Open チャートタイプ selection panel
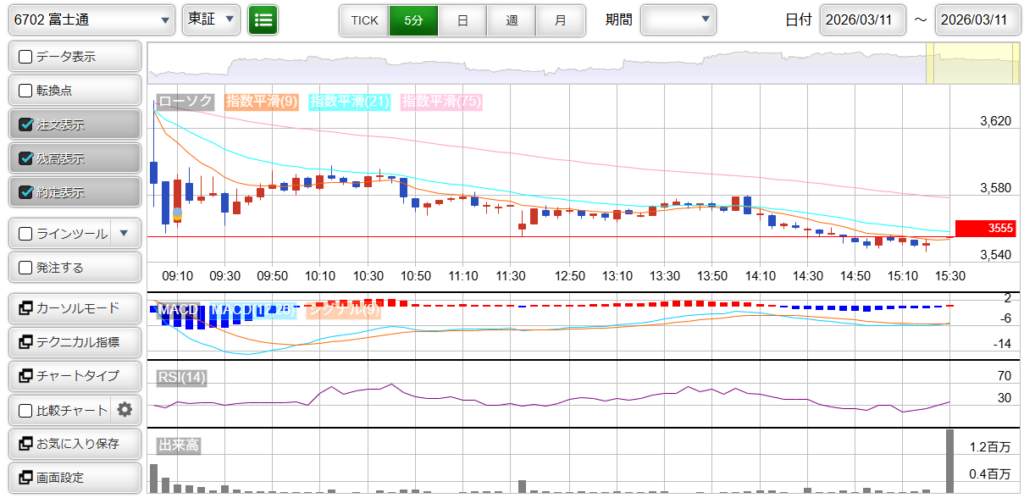1024x498 pixels. pyautogui.click(x=74, y=375)
